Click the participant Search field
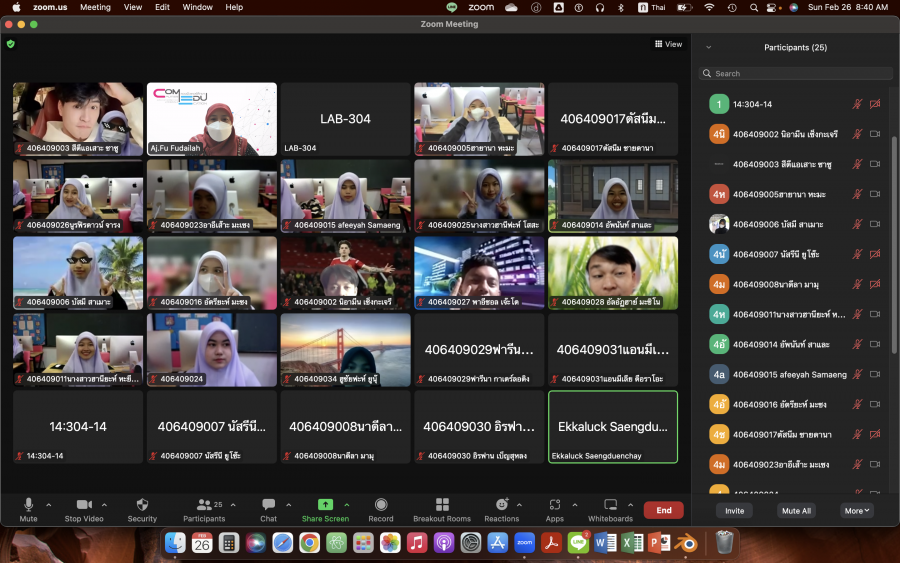Screen dimensions: 900x563 click(x=795, y=73)
